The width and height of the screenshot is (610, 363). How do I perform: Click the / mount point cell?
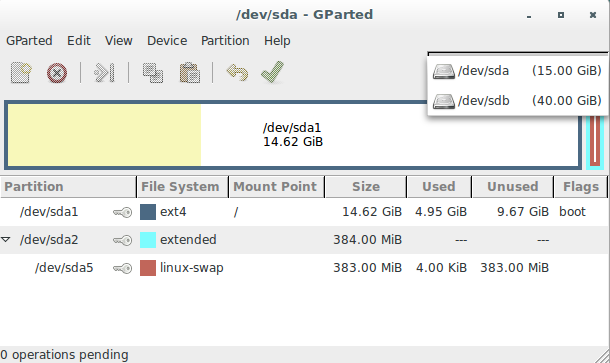(x=236, y=212)
